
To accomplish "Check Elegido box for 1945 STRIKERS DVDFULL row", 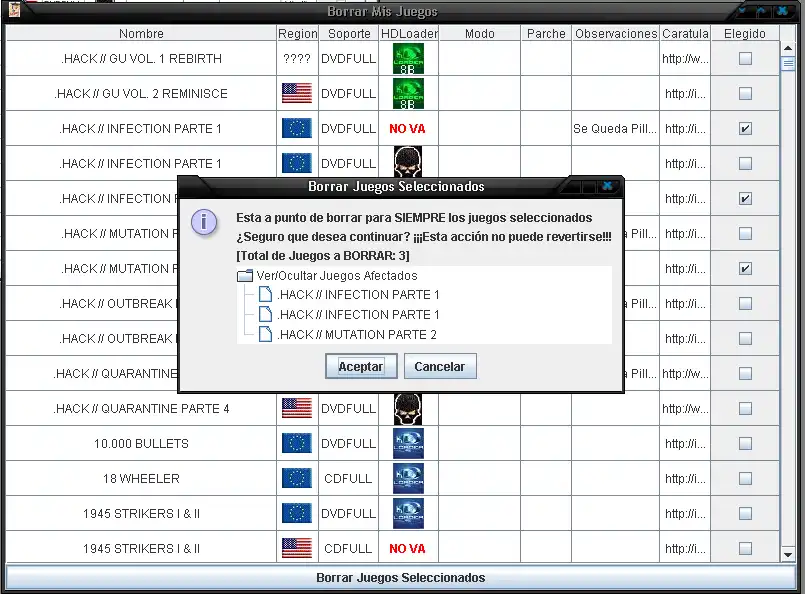I will 745,513.
